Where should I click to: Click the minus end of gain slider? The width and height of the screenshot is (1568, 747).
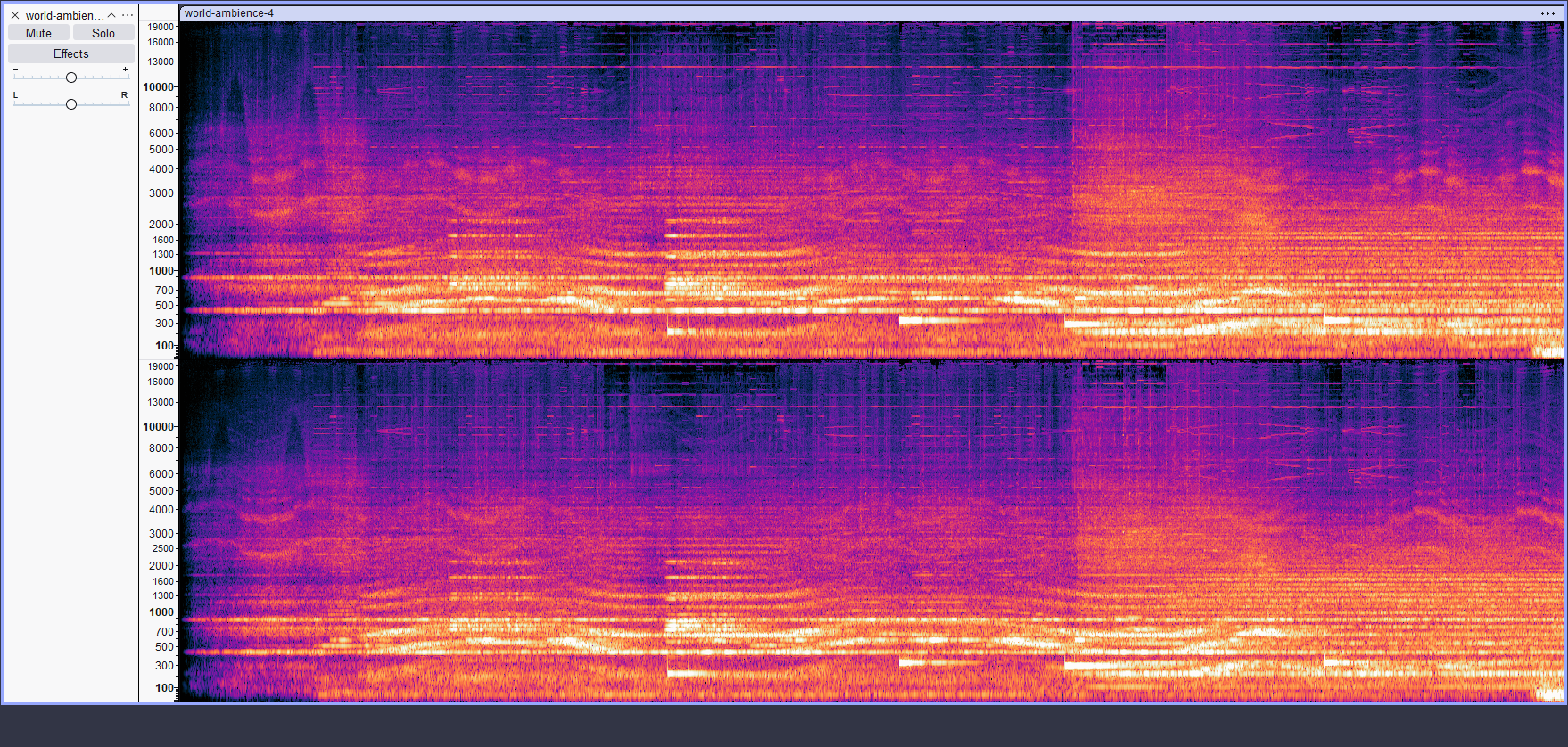16,70
